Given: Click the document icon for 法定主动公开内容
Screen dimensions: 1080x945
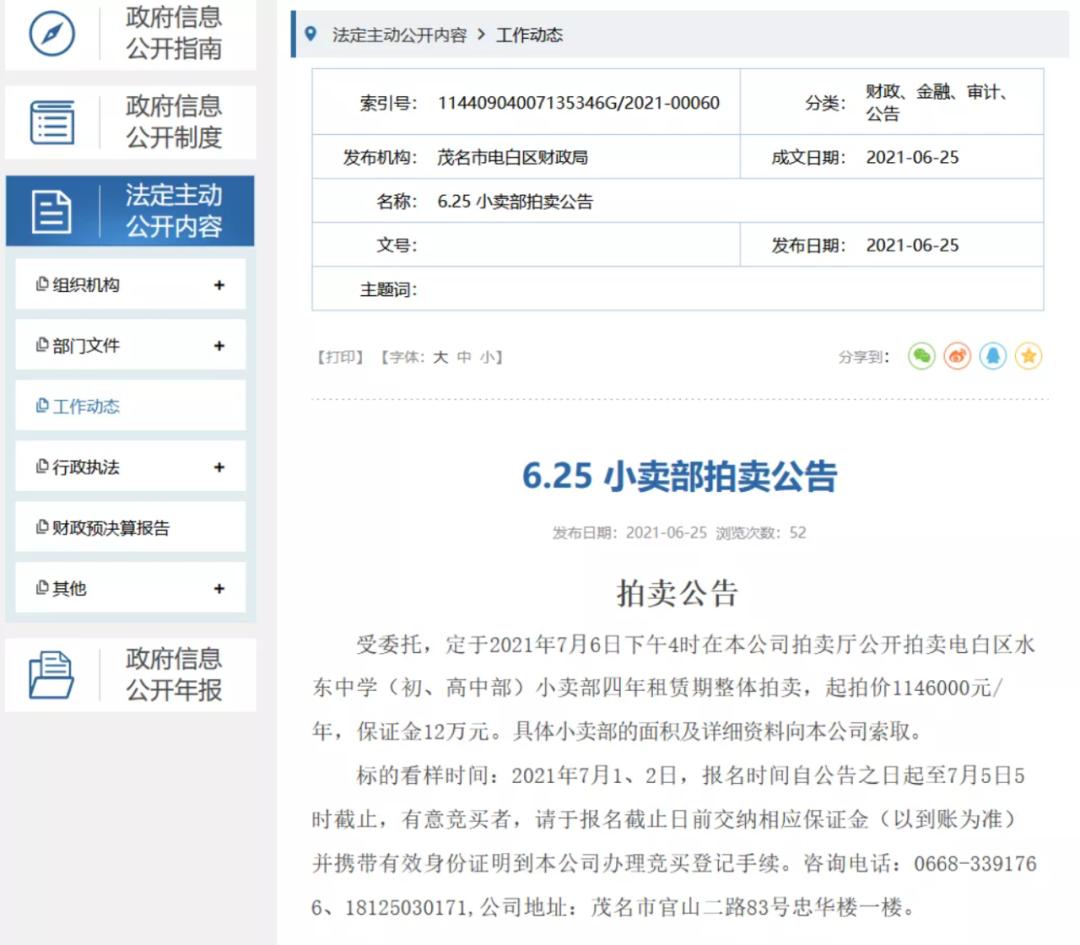Looking at the screenshot, I should pyautogui.click(x=52, y=211).
